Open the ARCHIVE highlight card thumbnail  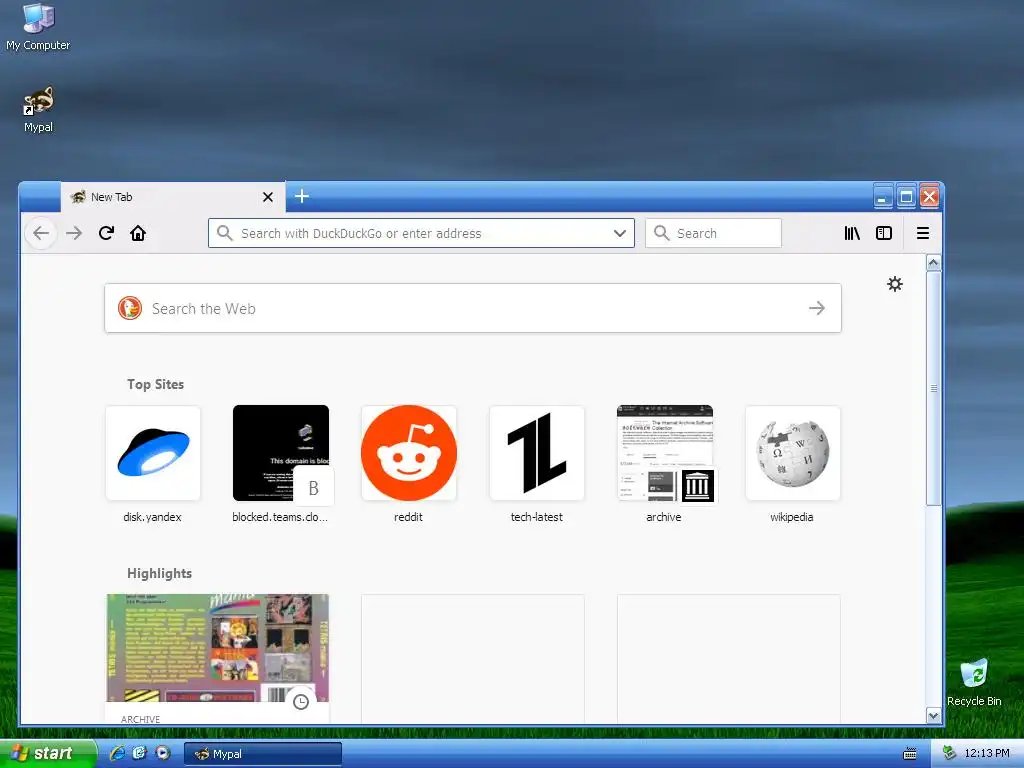tap(217, 648)
